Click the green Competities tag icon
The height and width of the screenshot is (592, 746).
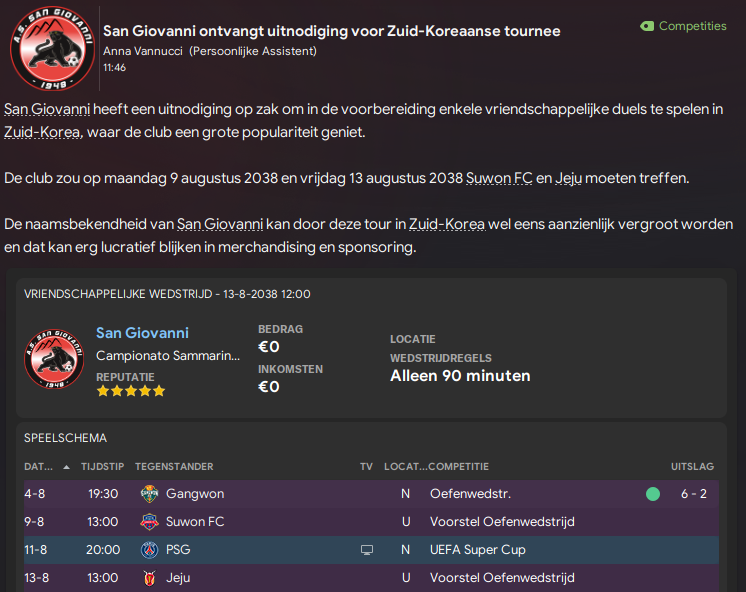(647, 26)
